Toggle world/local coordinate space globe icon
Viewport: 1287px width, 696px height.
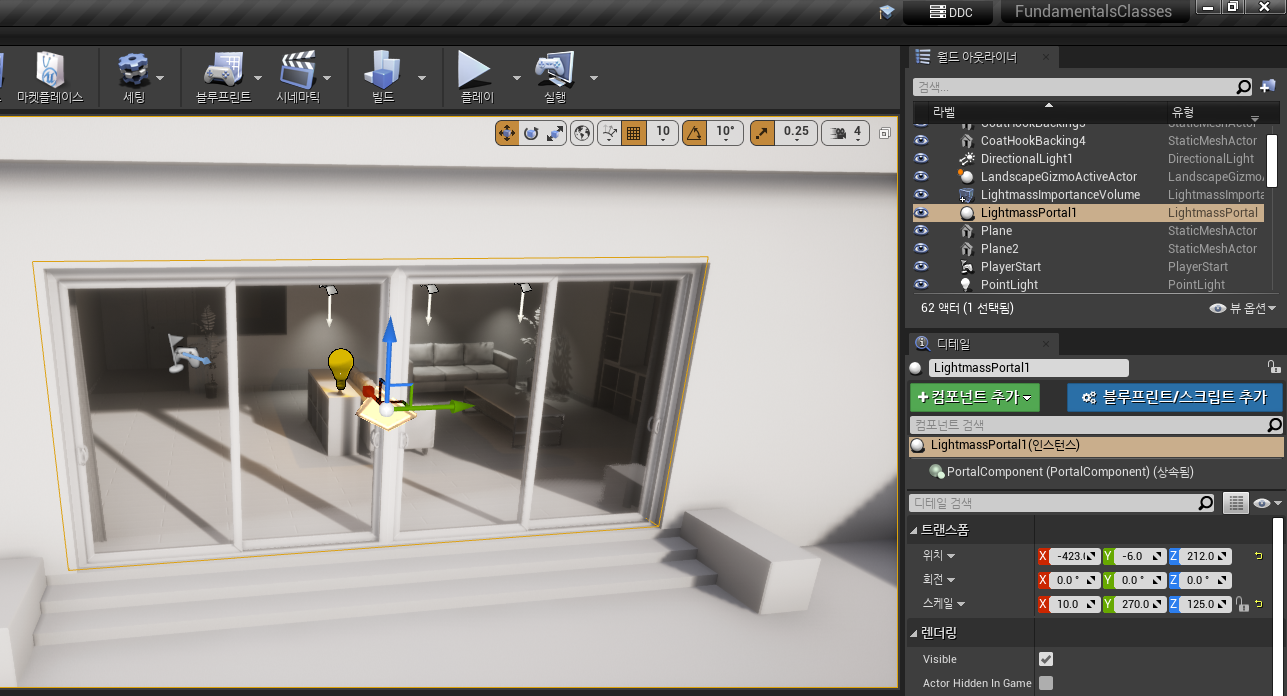582,133
